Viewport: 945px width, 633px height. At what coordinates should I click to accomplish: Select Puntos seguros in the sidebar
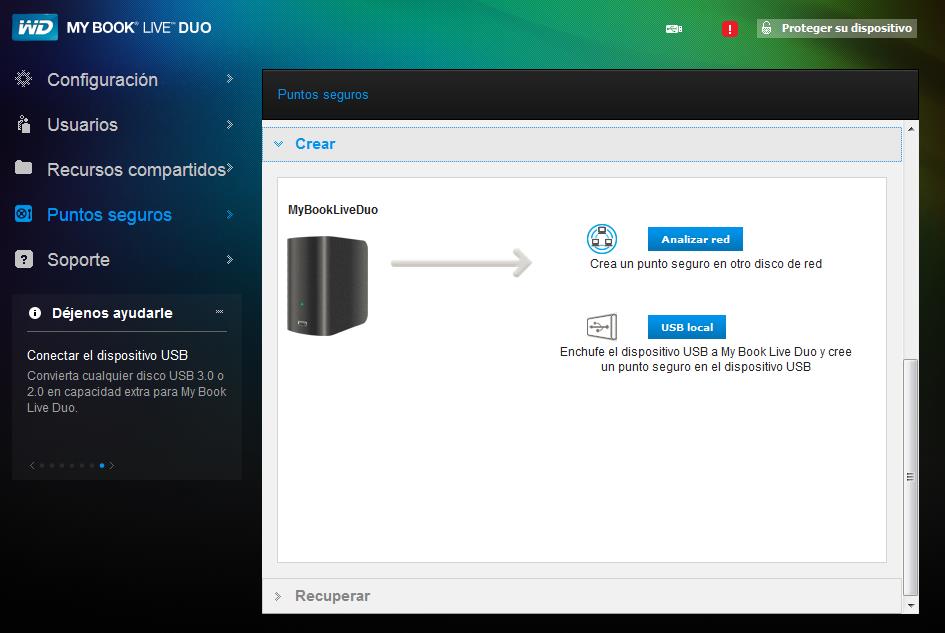[x=109, y=215]
